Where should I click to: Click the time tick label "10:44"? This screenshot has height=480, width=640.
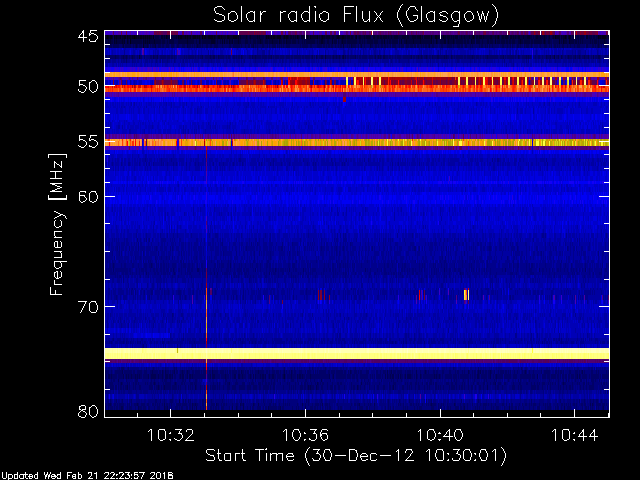(574, 435)
